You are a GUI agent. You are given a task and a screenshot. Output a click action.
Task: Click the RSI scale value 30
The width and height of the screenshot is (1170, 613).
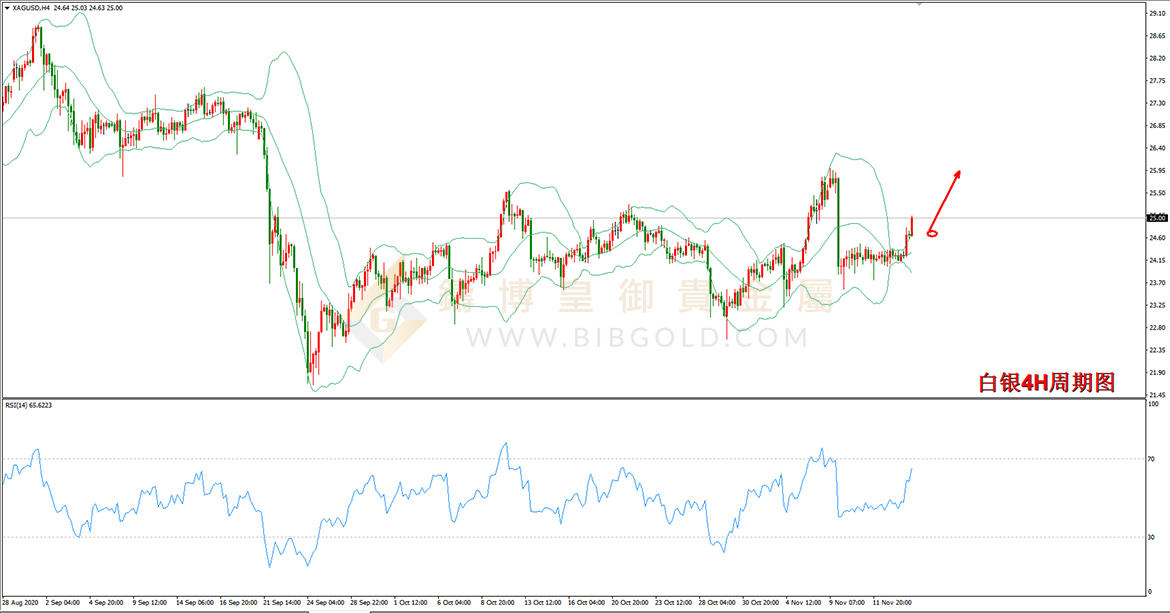click(x=1152, y=537)
